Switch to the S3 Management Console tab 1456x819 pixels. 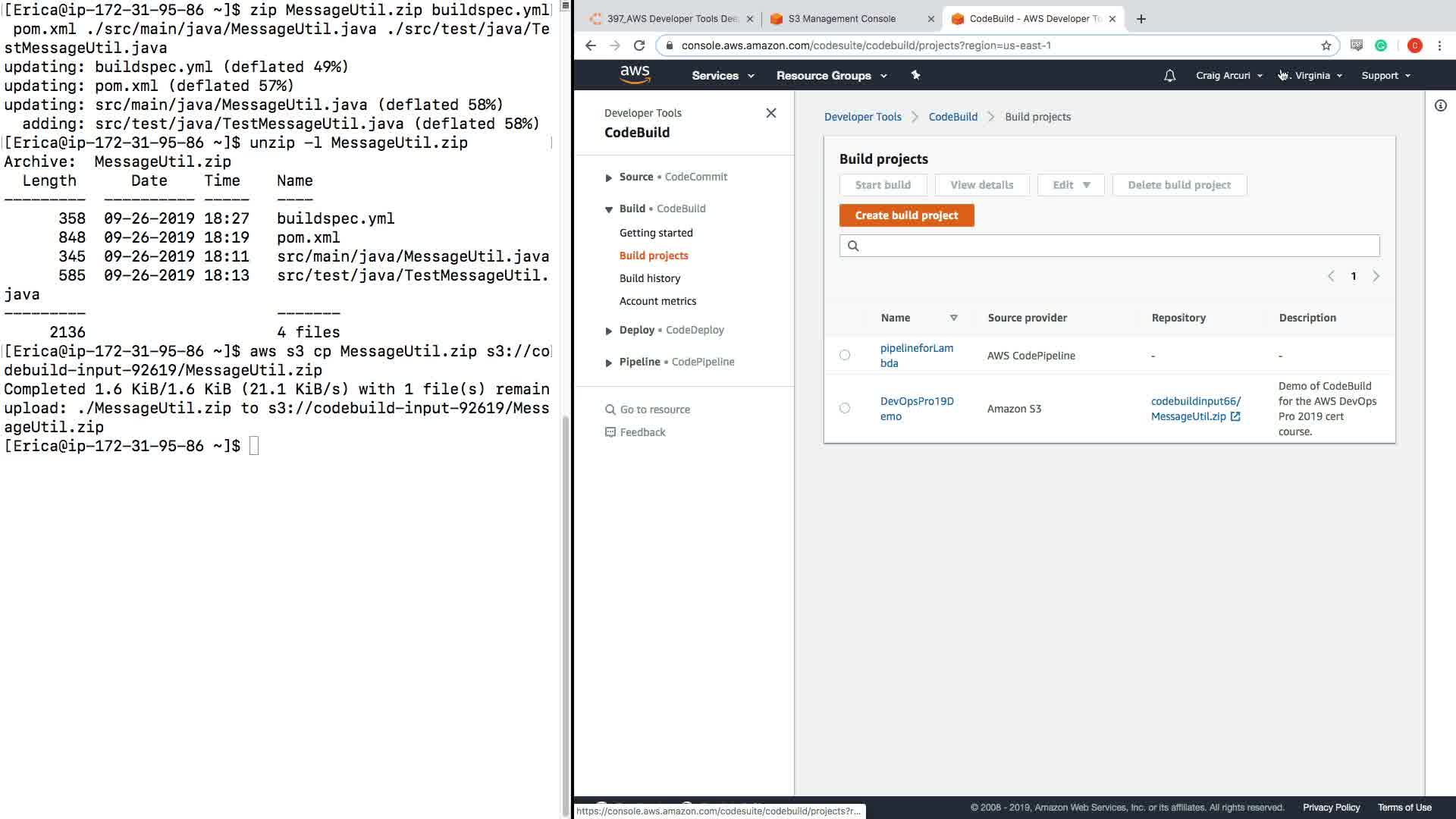coord(842,19)
